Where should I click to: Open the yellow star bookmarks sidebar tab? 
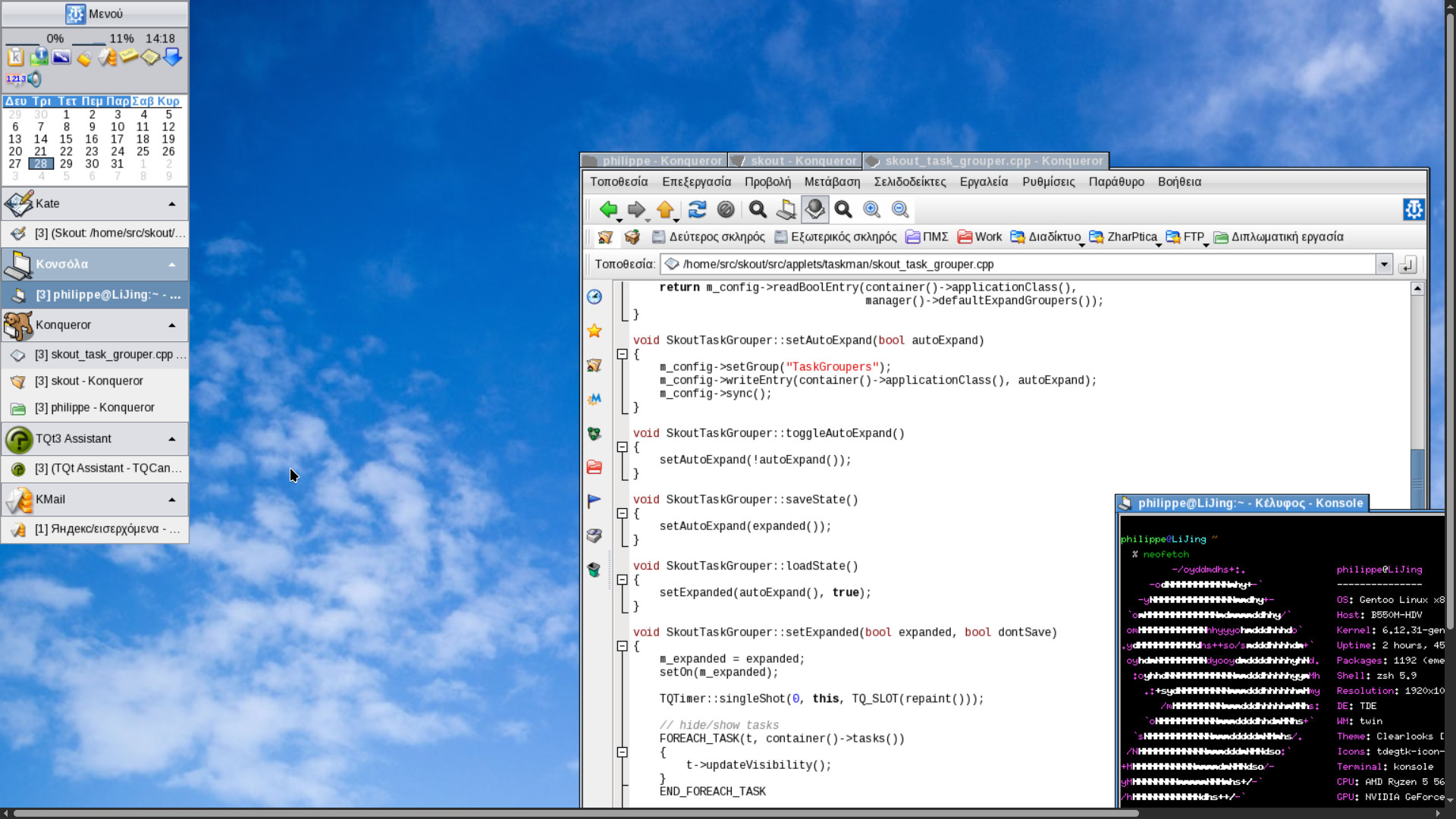point(595,331)
